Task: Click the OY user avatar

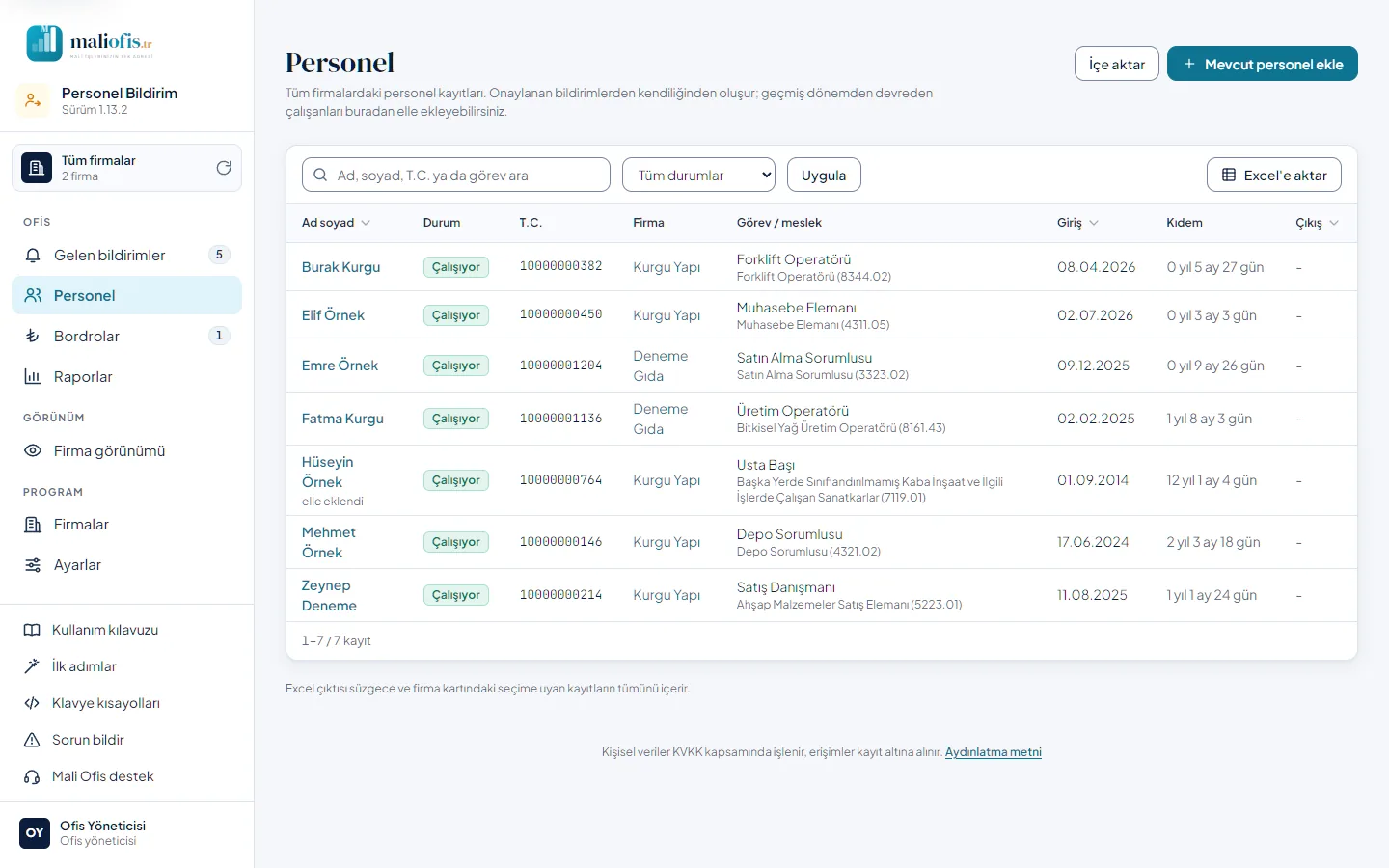Action: [x=35, y=833]
